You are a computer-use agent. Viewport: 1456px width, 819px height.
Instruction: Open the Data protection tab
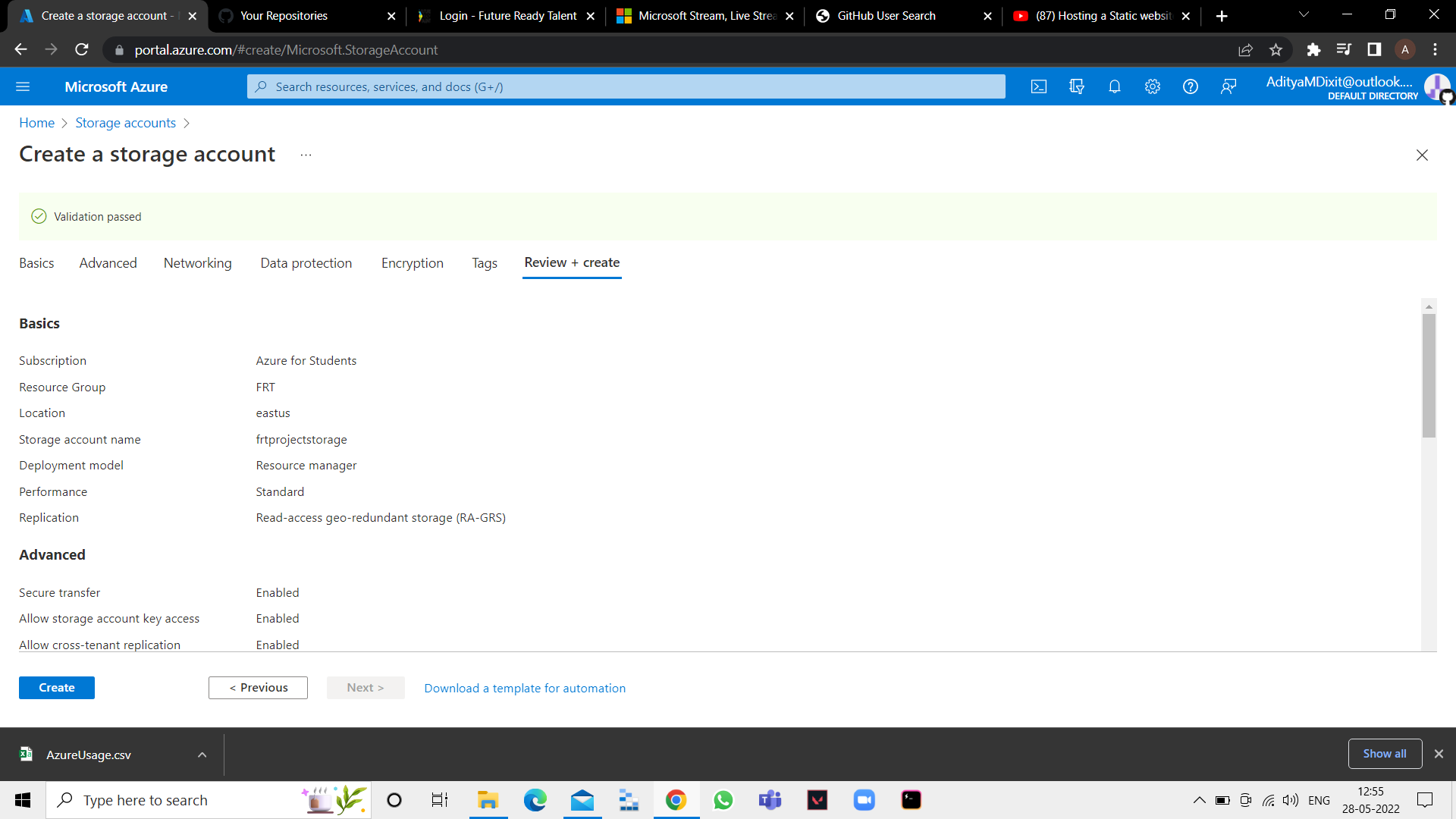306,263
